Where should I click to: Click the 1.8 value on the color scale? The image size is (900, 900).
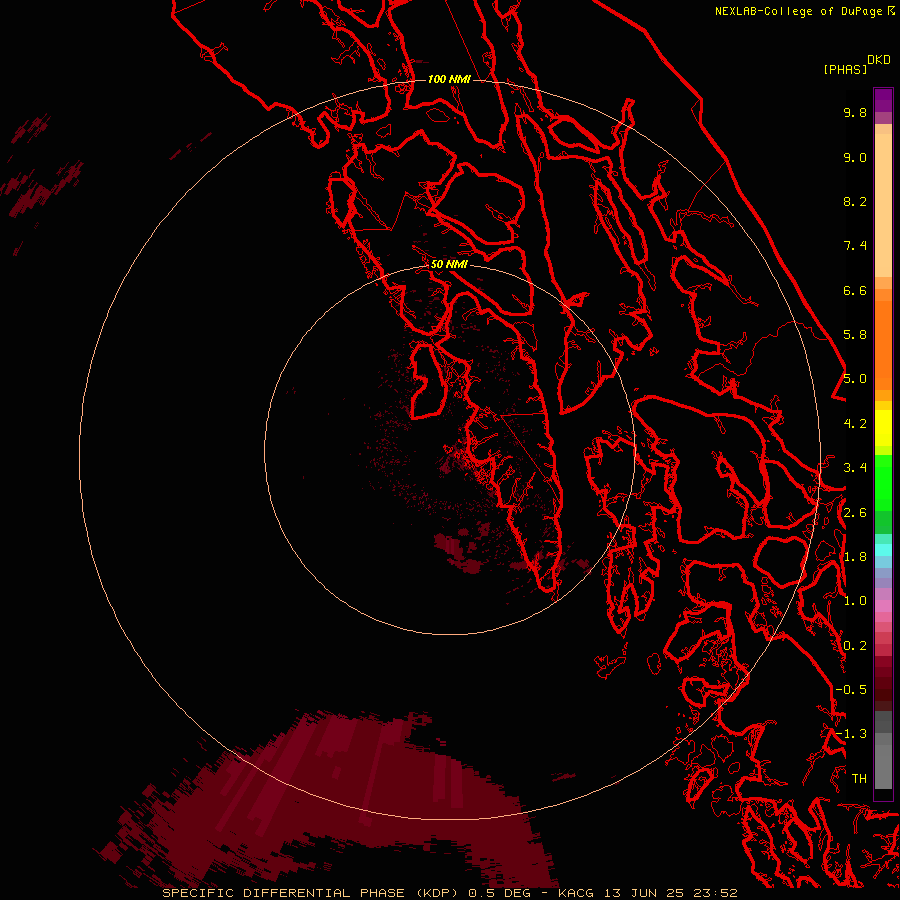tap(855, 557)
